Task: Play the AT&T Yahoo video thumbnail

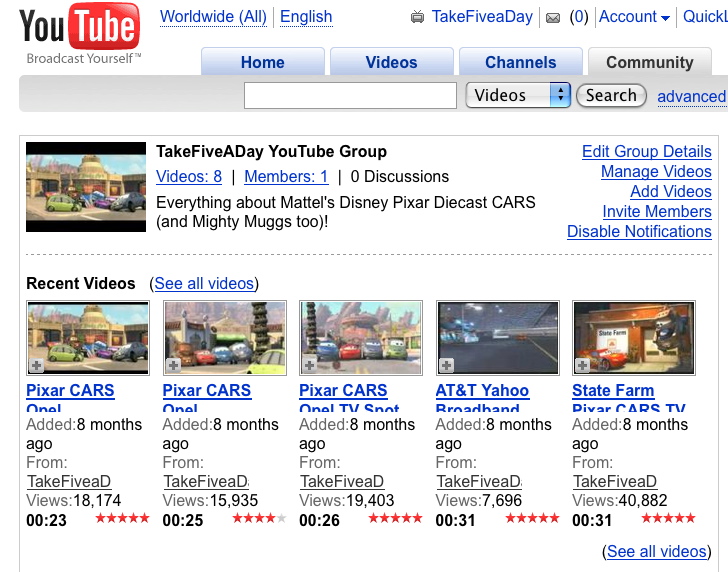Action: [498, 338]
